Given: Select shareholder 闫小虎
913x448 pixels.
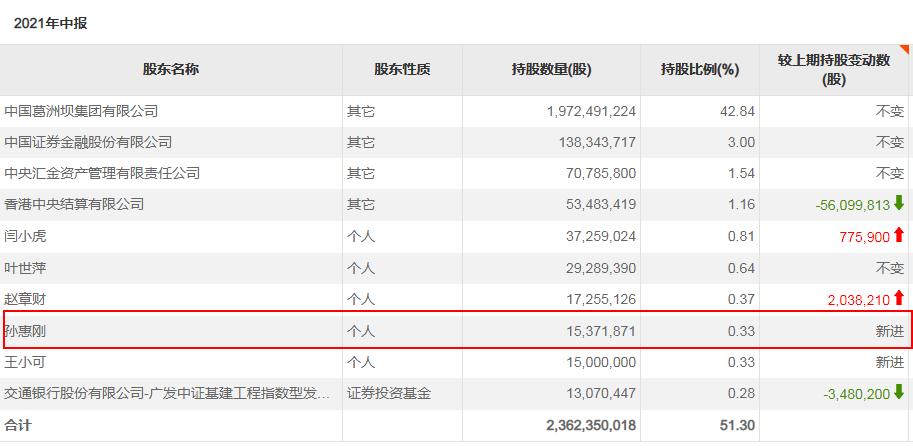Looking at the screenshot, I should [x=24, y=236].
